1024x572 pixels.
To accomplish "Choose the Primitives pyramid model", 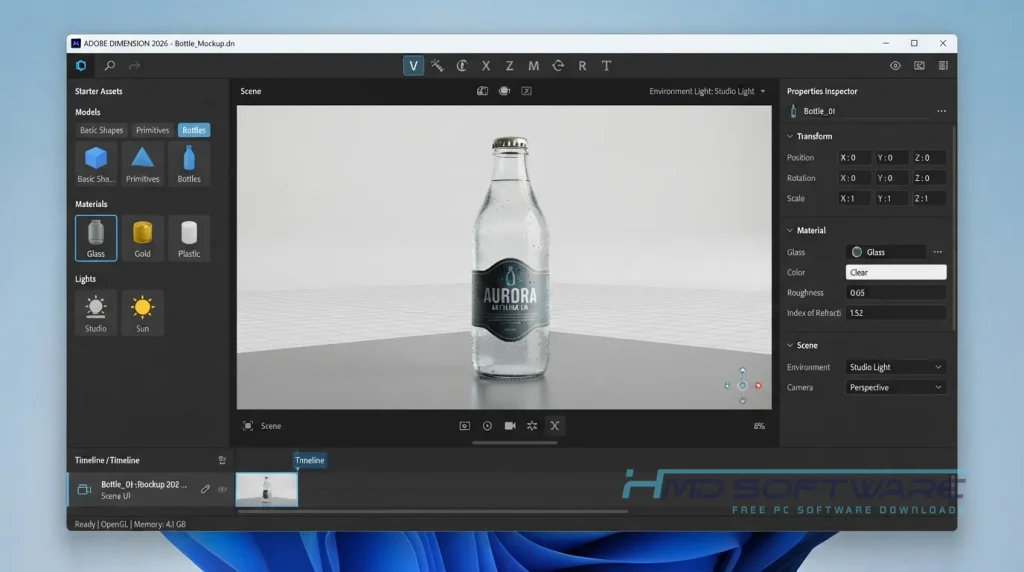I will point(142,164).
